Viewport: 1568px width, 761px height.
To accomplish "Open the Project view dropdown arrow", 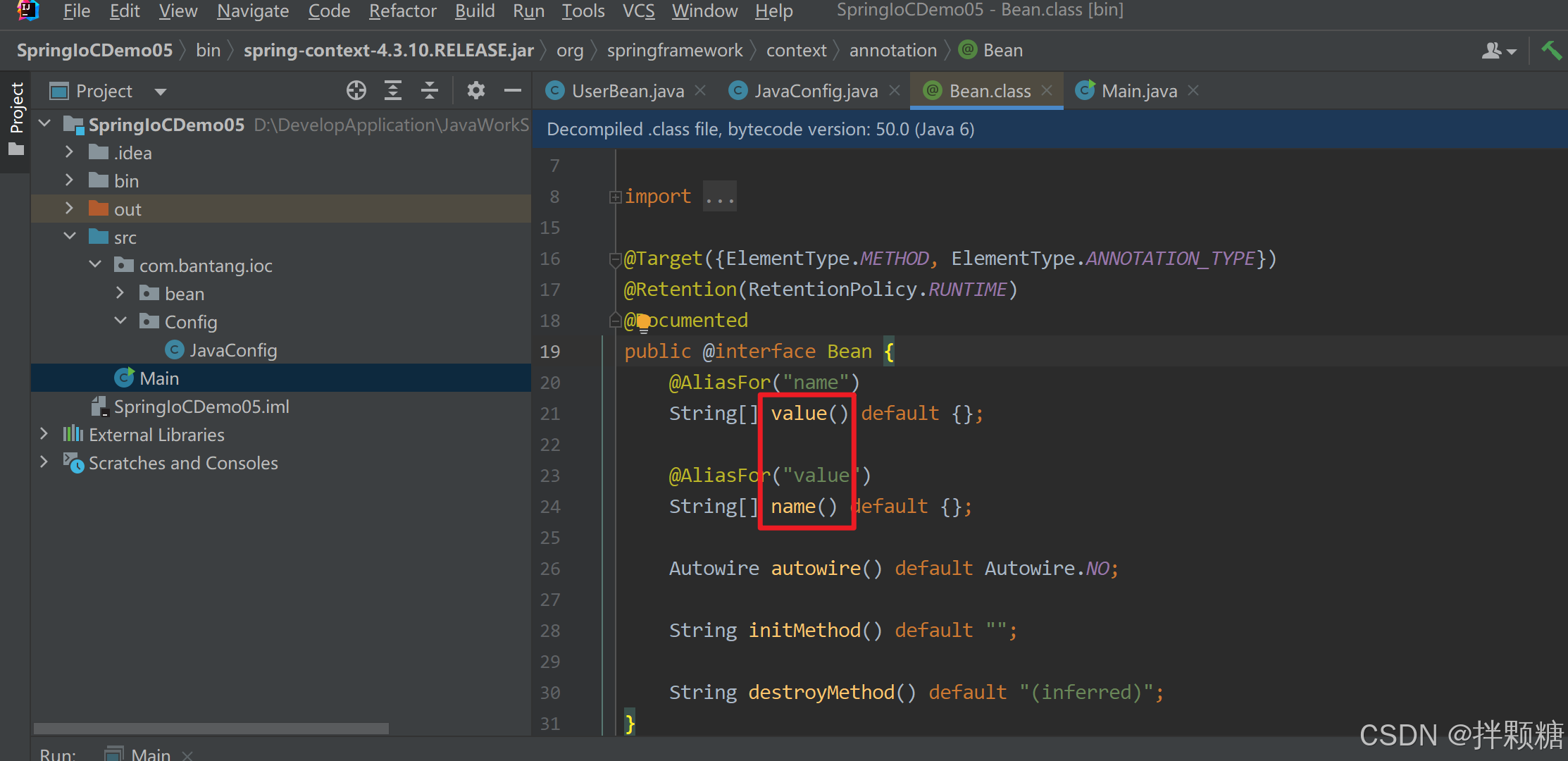I will (x=161, y=92).
